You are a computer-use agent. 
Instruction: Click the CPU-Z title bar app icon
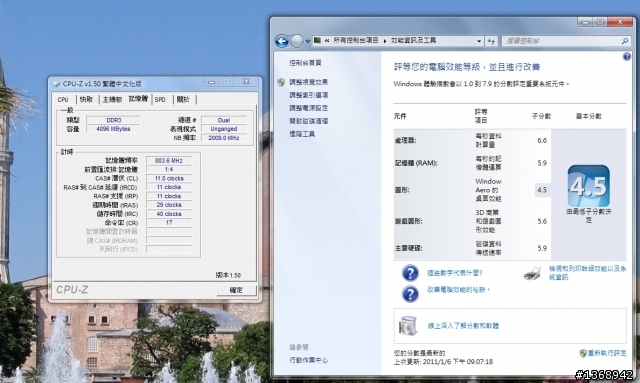point(56,84)
